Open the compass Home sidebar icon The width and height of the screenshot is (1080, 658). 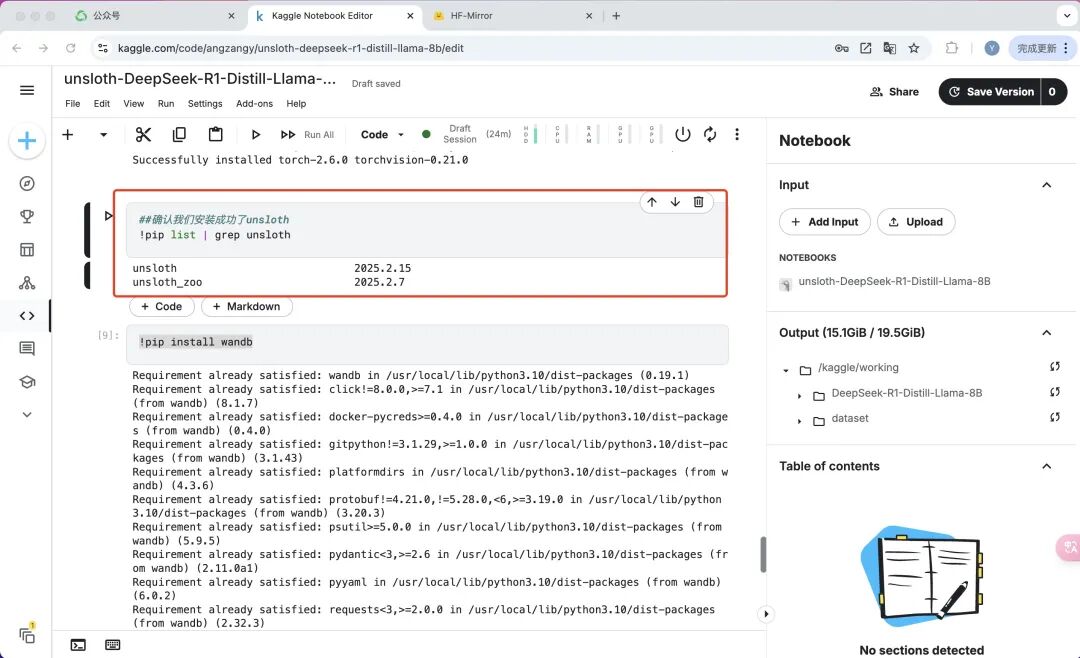click(x=27, y=183)
